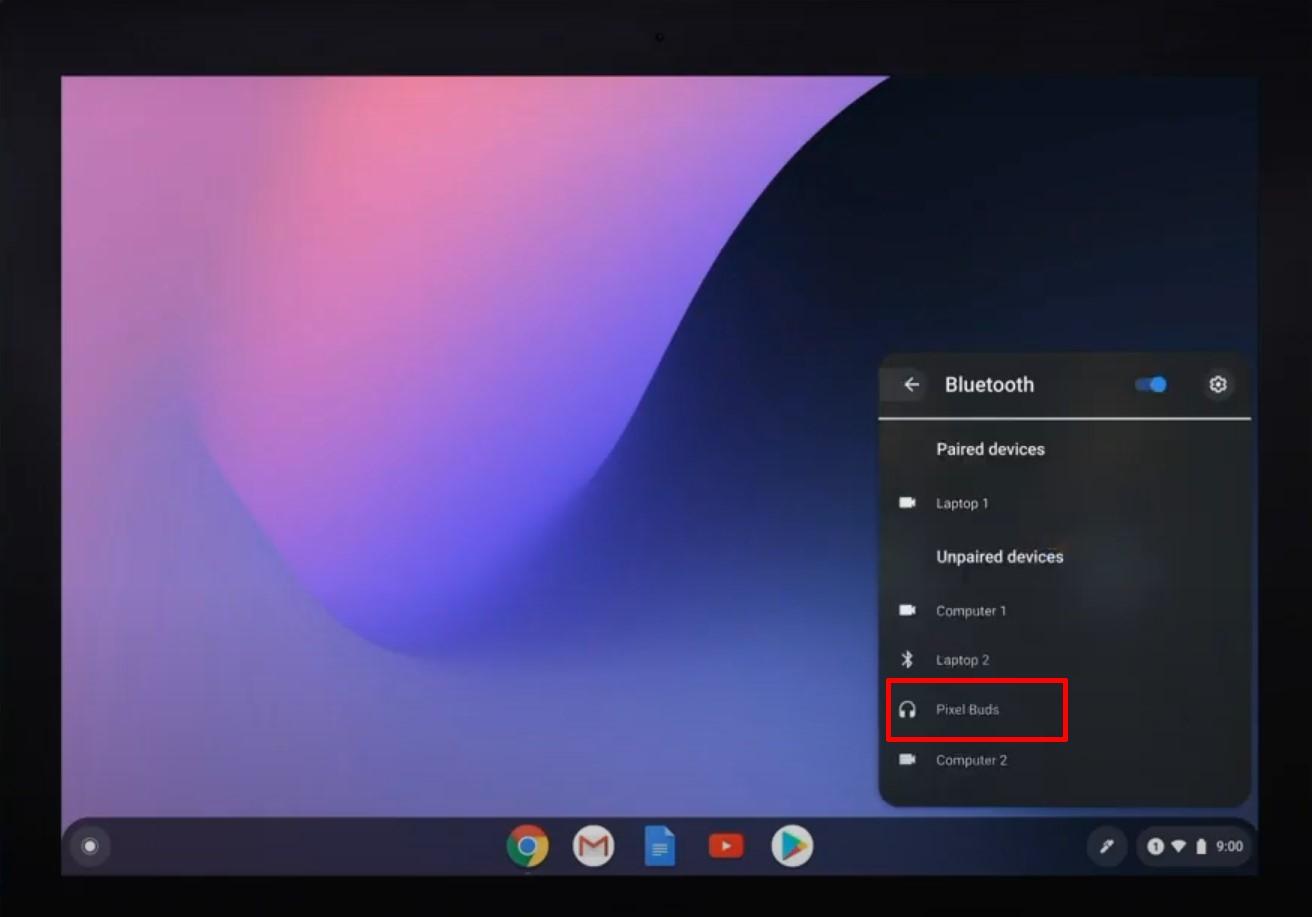The image size is (1312, 917).
Task: Click the Unpaired devices heading
Action: 999,557
